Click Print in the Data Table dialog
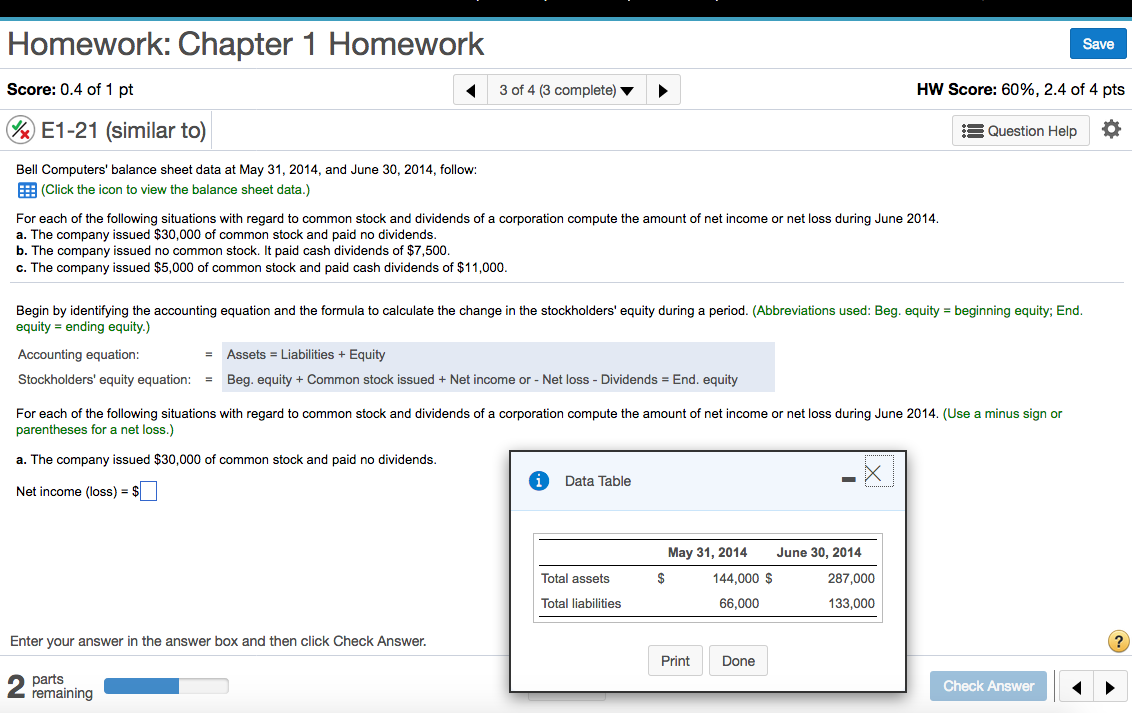The width and height of the screenshot is (1132, 713). (675, 660)
